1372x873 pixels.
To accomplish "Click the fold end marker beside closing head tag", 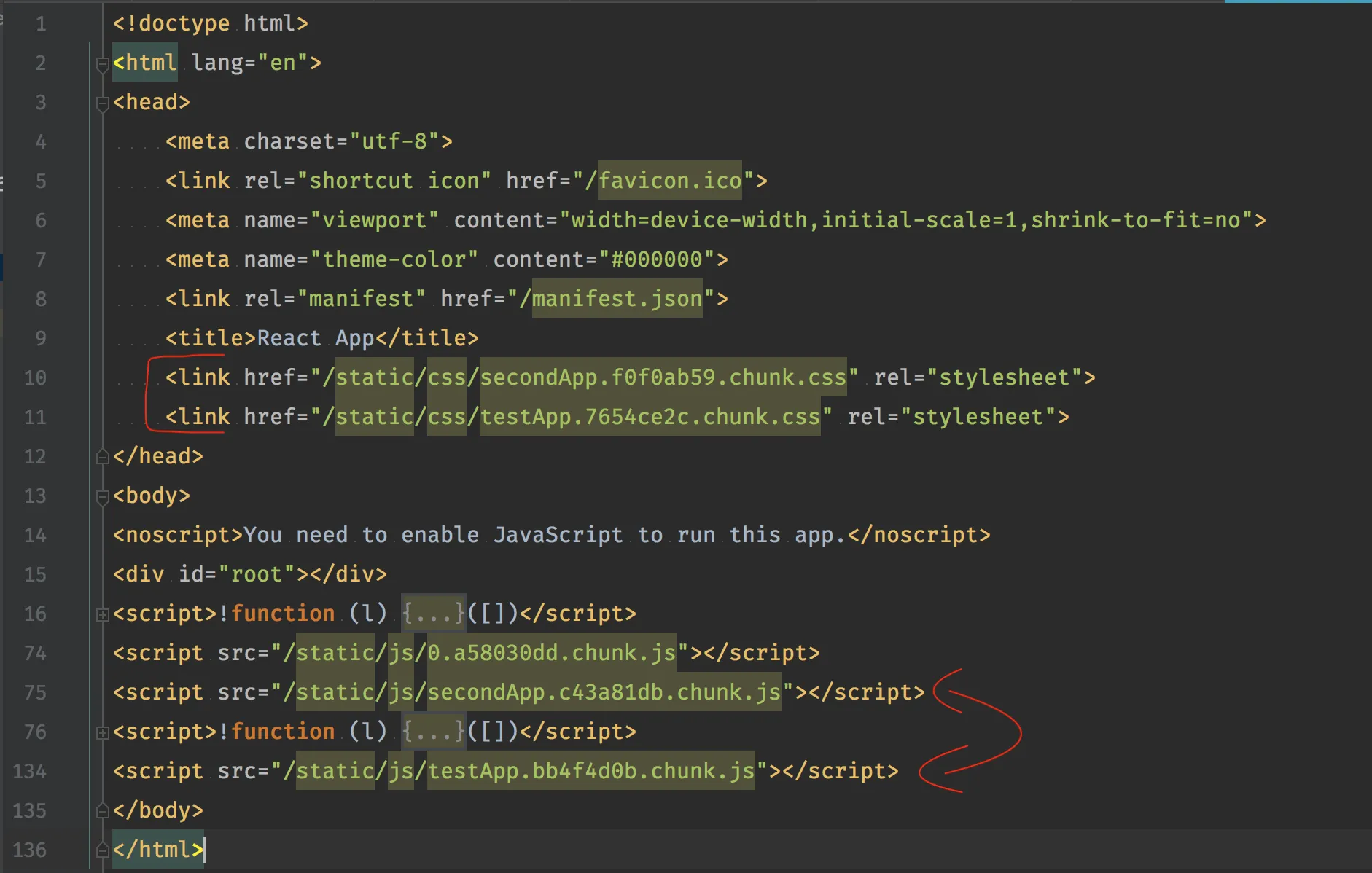I will coord(102,457).
